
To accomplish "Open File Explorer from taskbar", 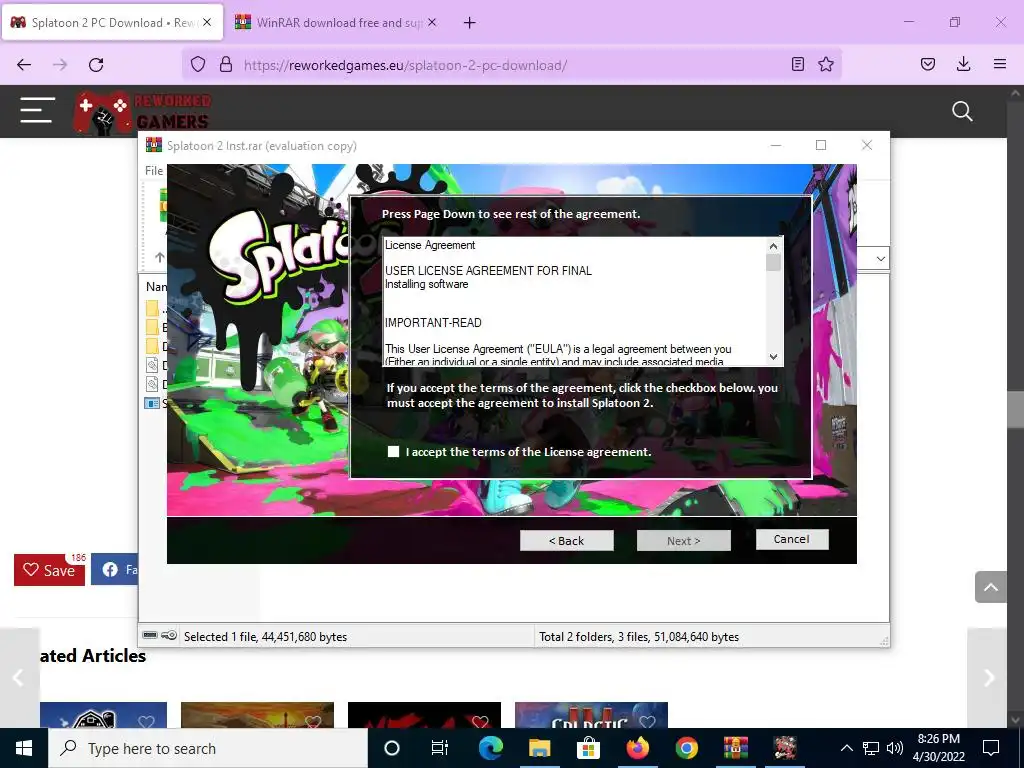I will coord(539,748).
